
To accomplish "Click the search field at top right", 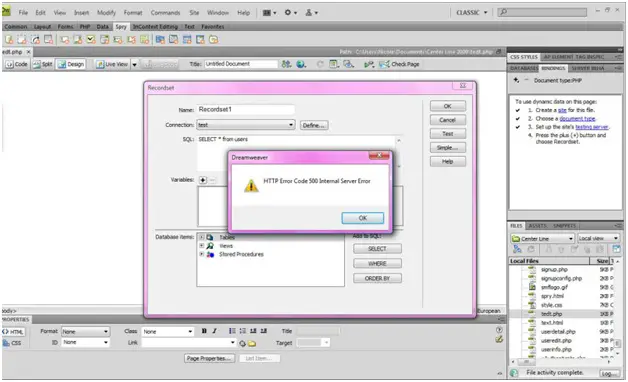I will pyautogui.click(x=542, y=12).
